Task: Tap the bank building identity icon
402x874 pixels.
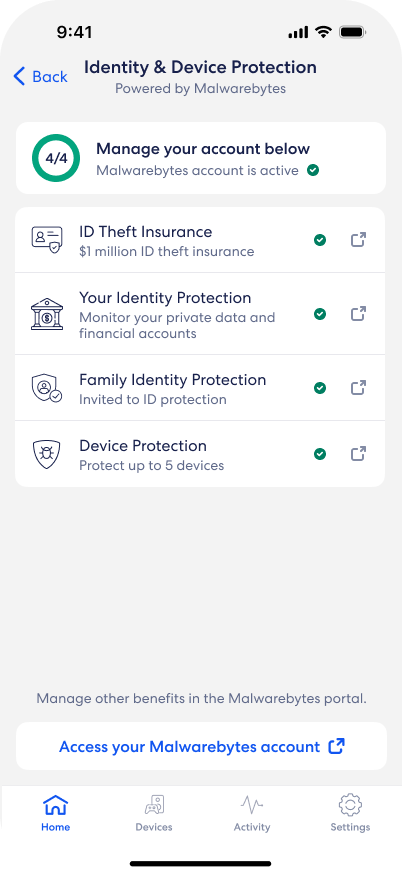Action: (x=47, y=314)
